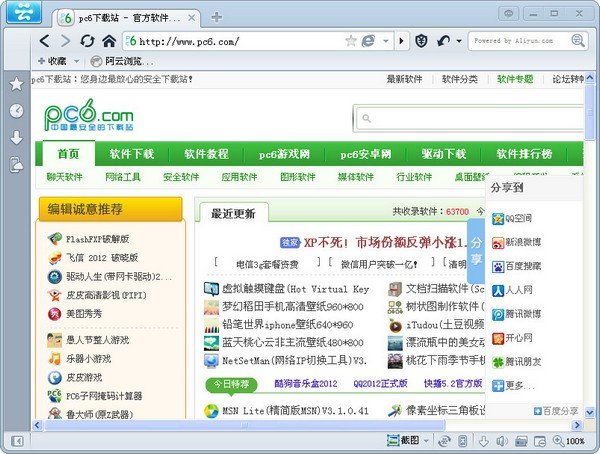Reload the page with refresh icon
Image resolution: width=600 pixels, height=454 pixels.
(x=87, y=41)
